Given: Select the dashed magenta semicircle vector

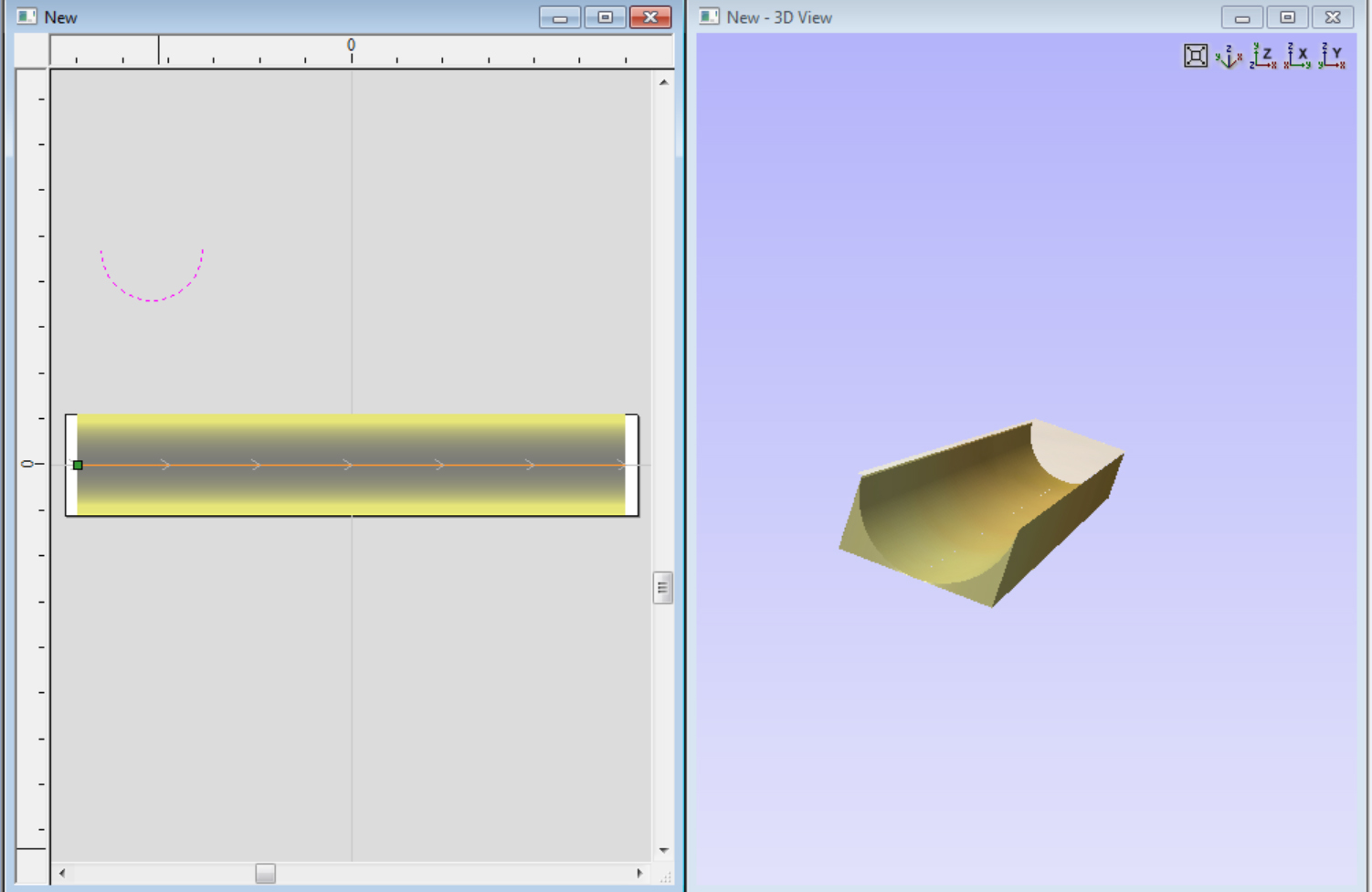Looking at the screenshot, I should [x=152, y=299].
